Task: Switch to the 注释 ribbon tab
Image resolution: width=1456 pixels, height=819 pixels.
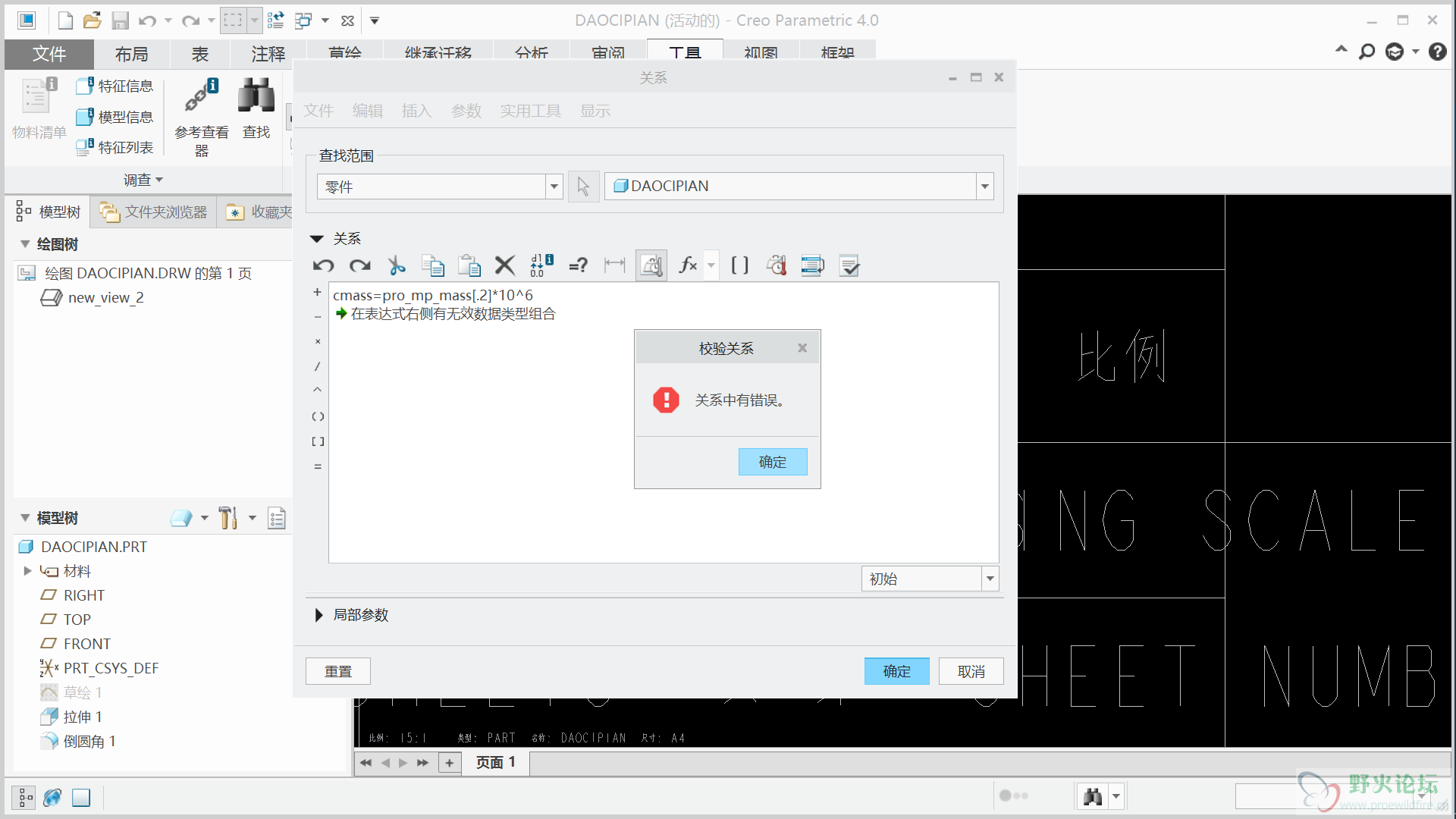Action: (268, 54)
